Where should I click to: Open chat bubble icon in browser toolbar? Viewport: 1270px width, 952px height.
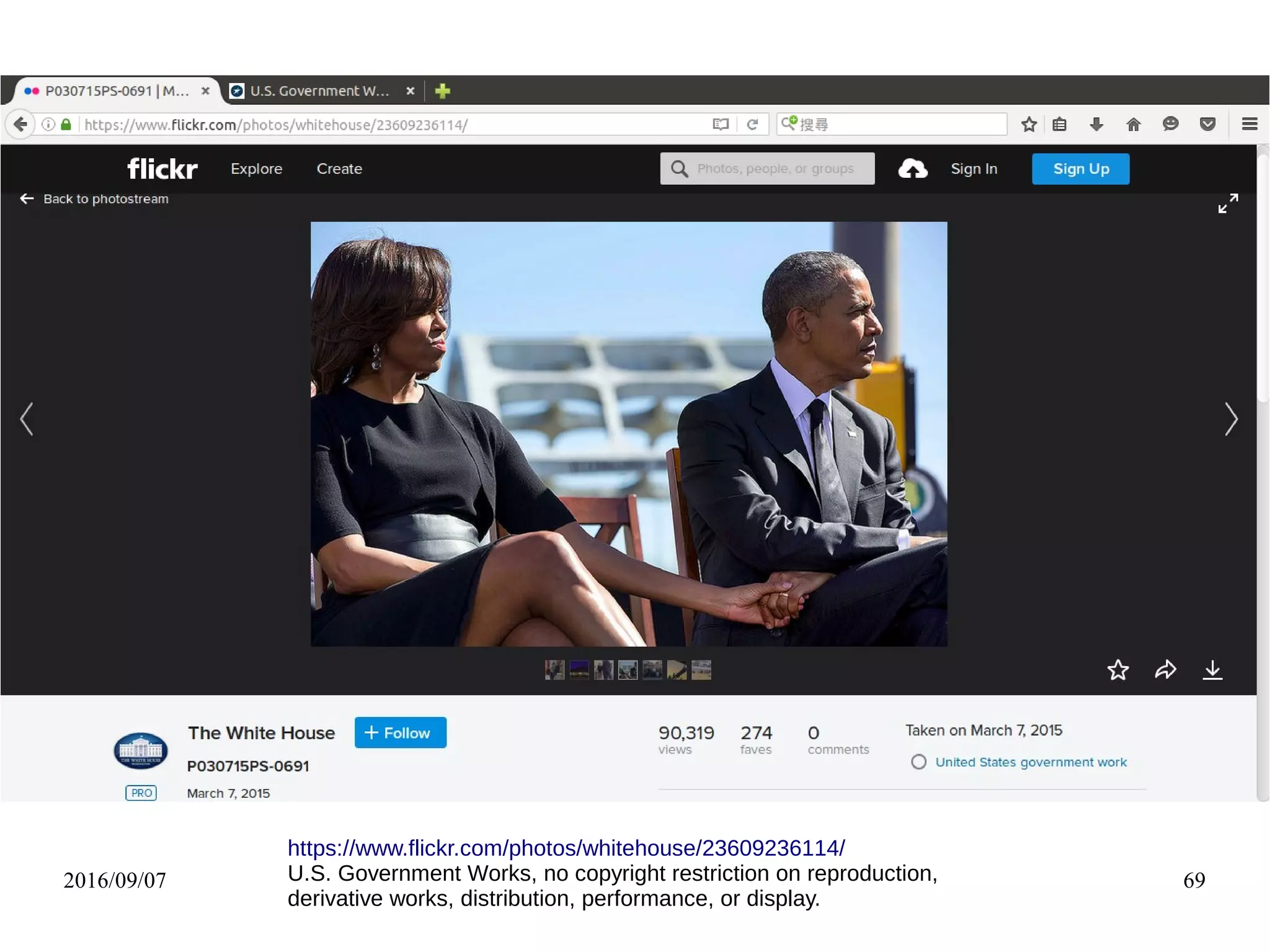[x=1170, y=124]
